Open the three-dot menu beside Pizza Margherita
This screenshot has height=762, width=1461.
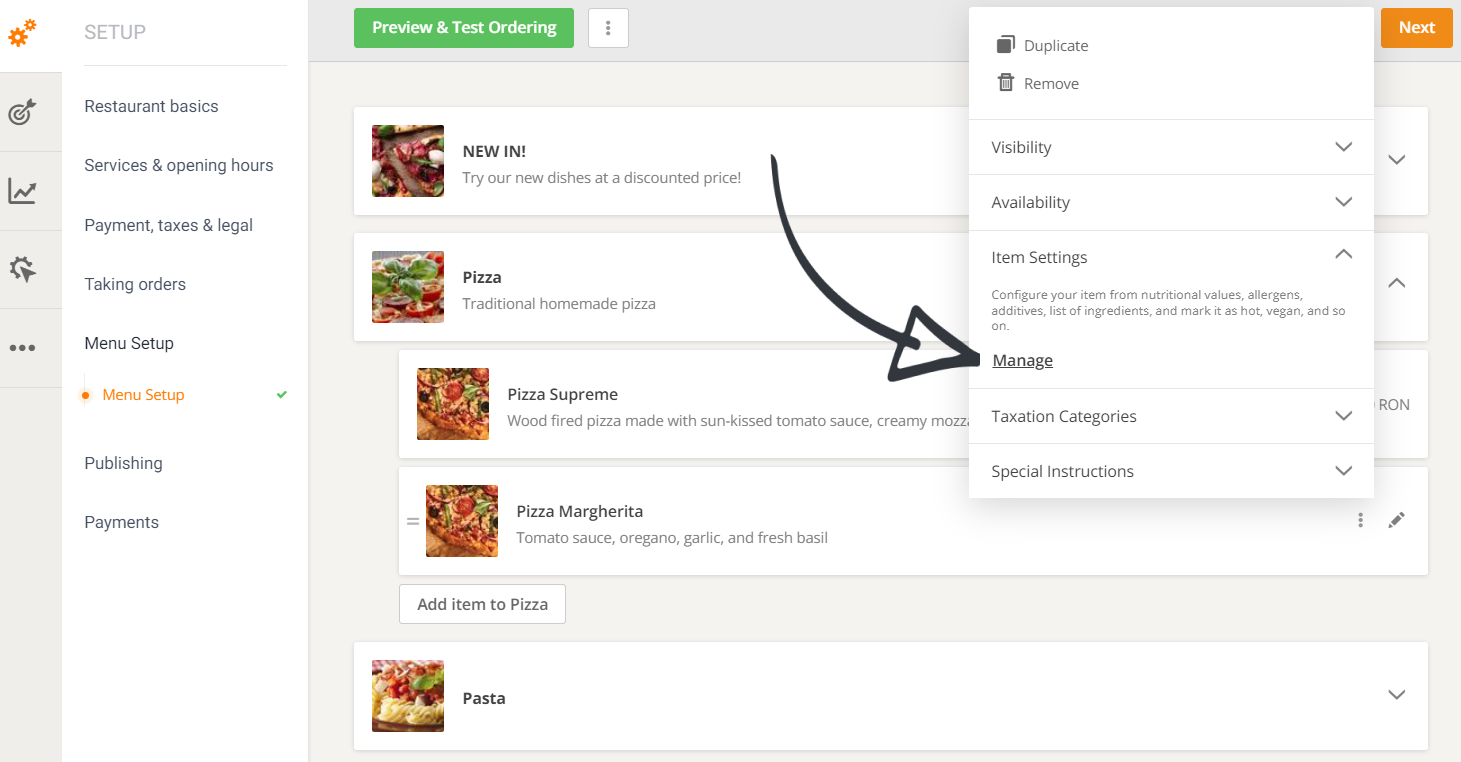pos(1360,520)
